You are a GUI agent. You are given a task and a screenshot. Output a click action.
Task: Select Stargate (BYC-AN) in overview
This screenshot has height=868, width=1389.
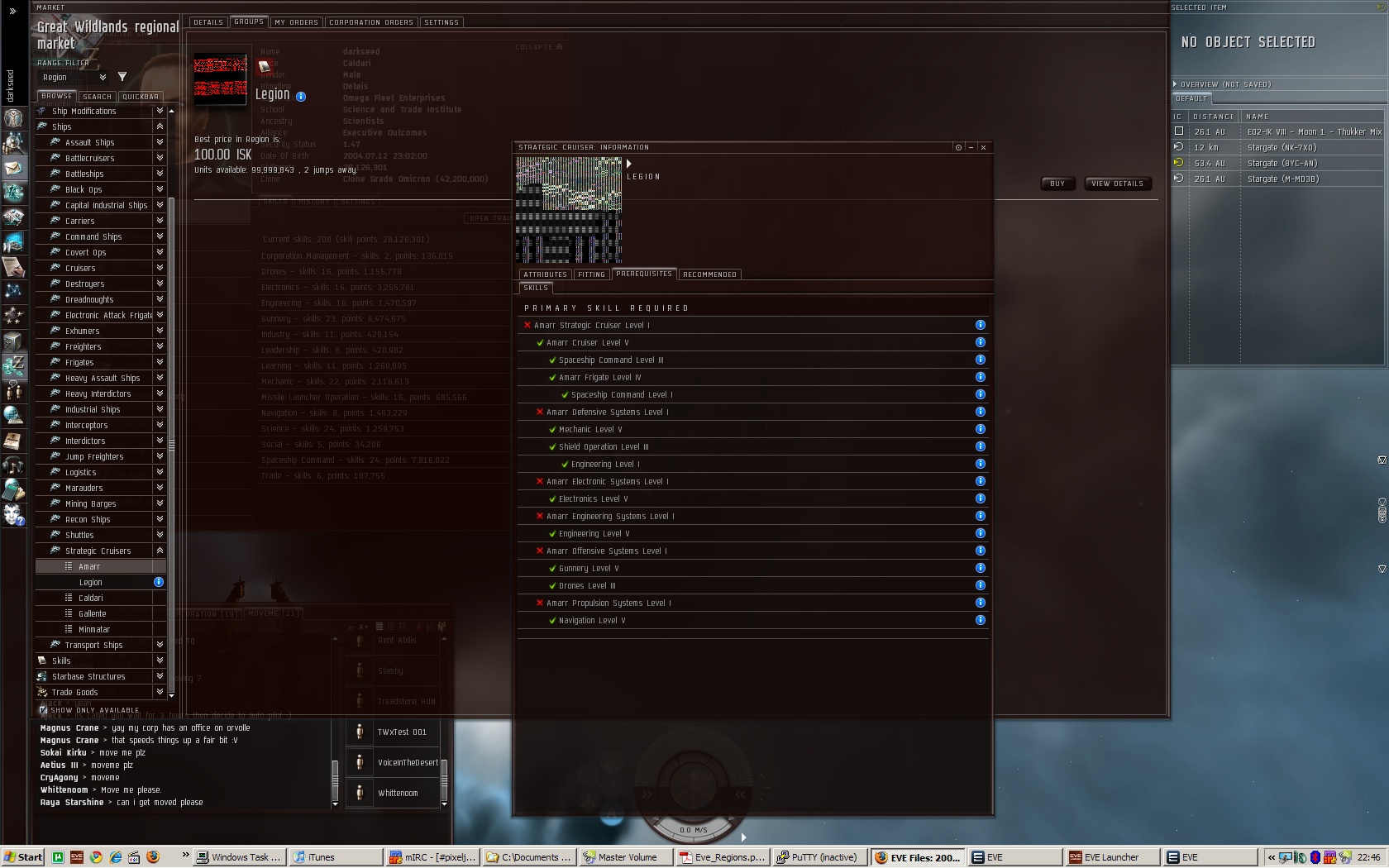tap(1277, 163)
